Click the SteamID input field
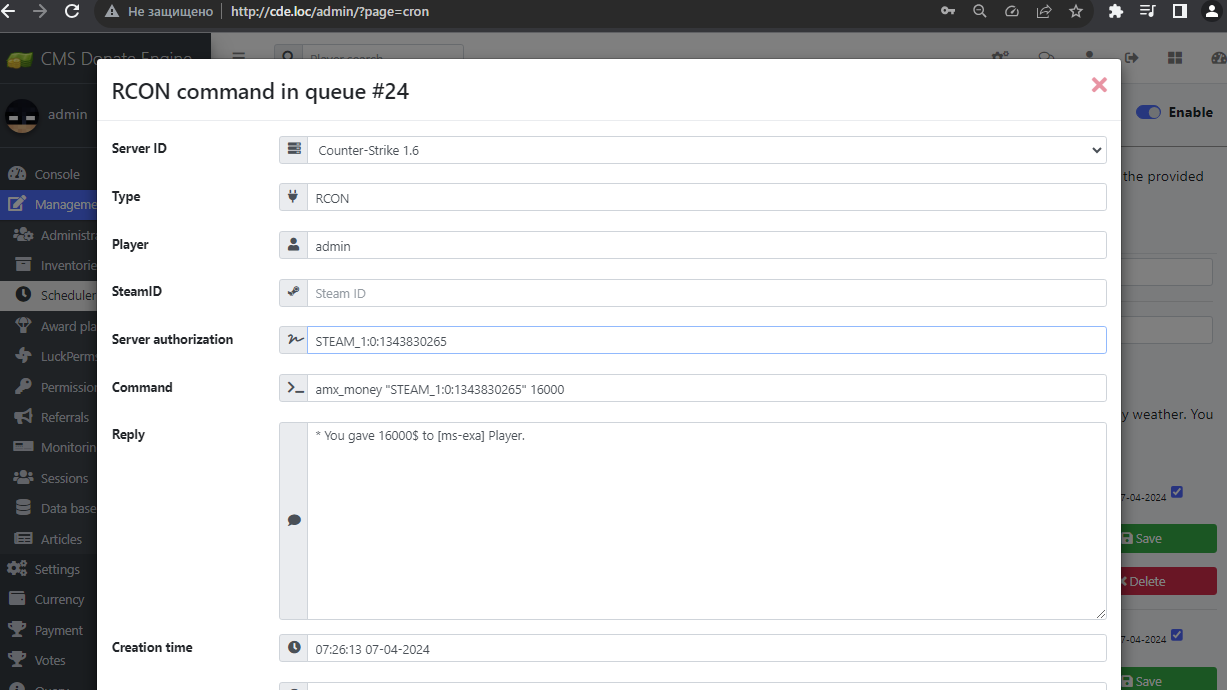Screen dimensions: 1227x690 [x=705, y=293]
